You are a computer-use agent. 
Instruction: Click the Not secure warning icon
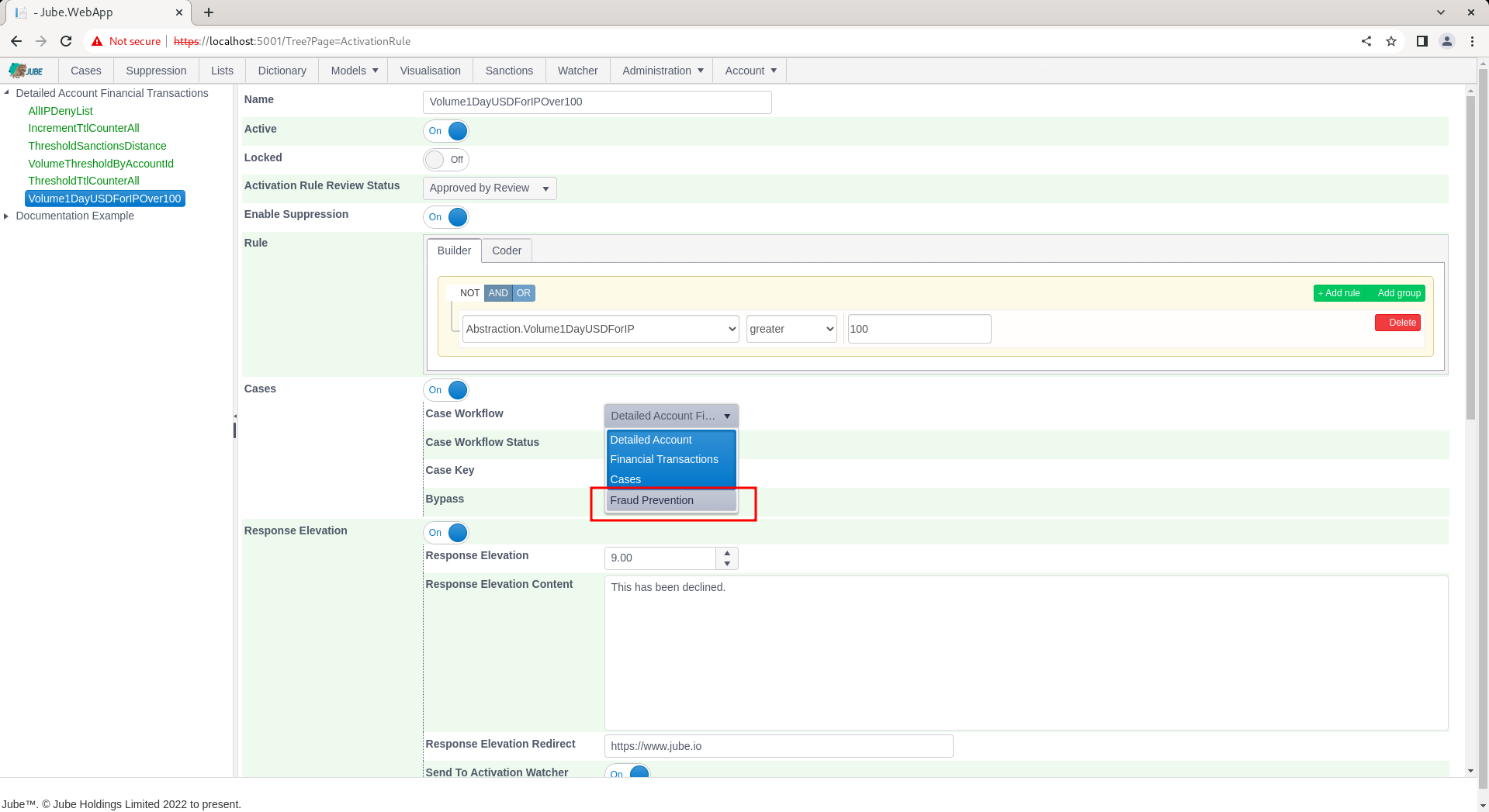(97, 41)
